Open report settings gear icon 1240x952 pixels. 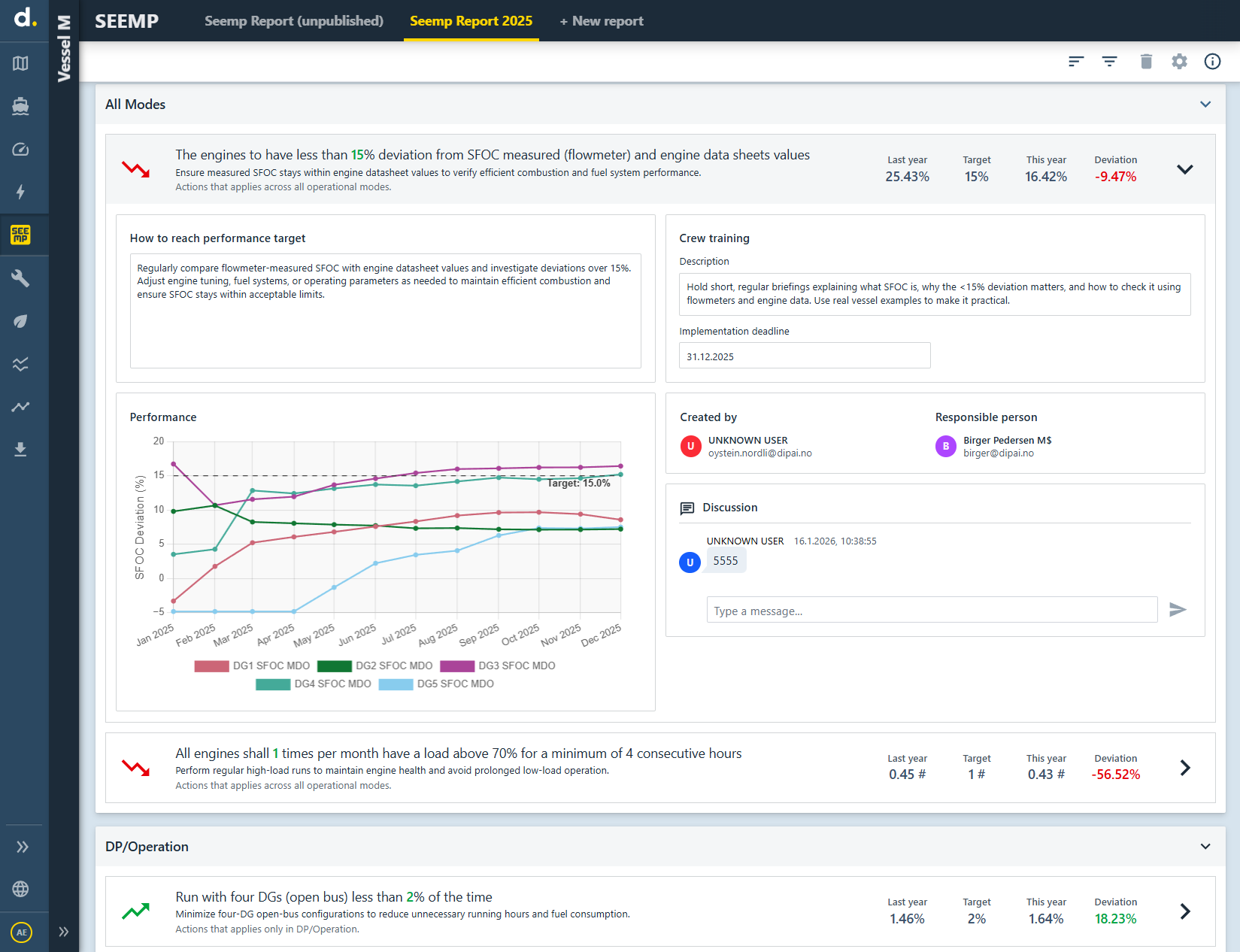click(1179, 62)
